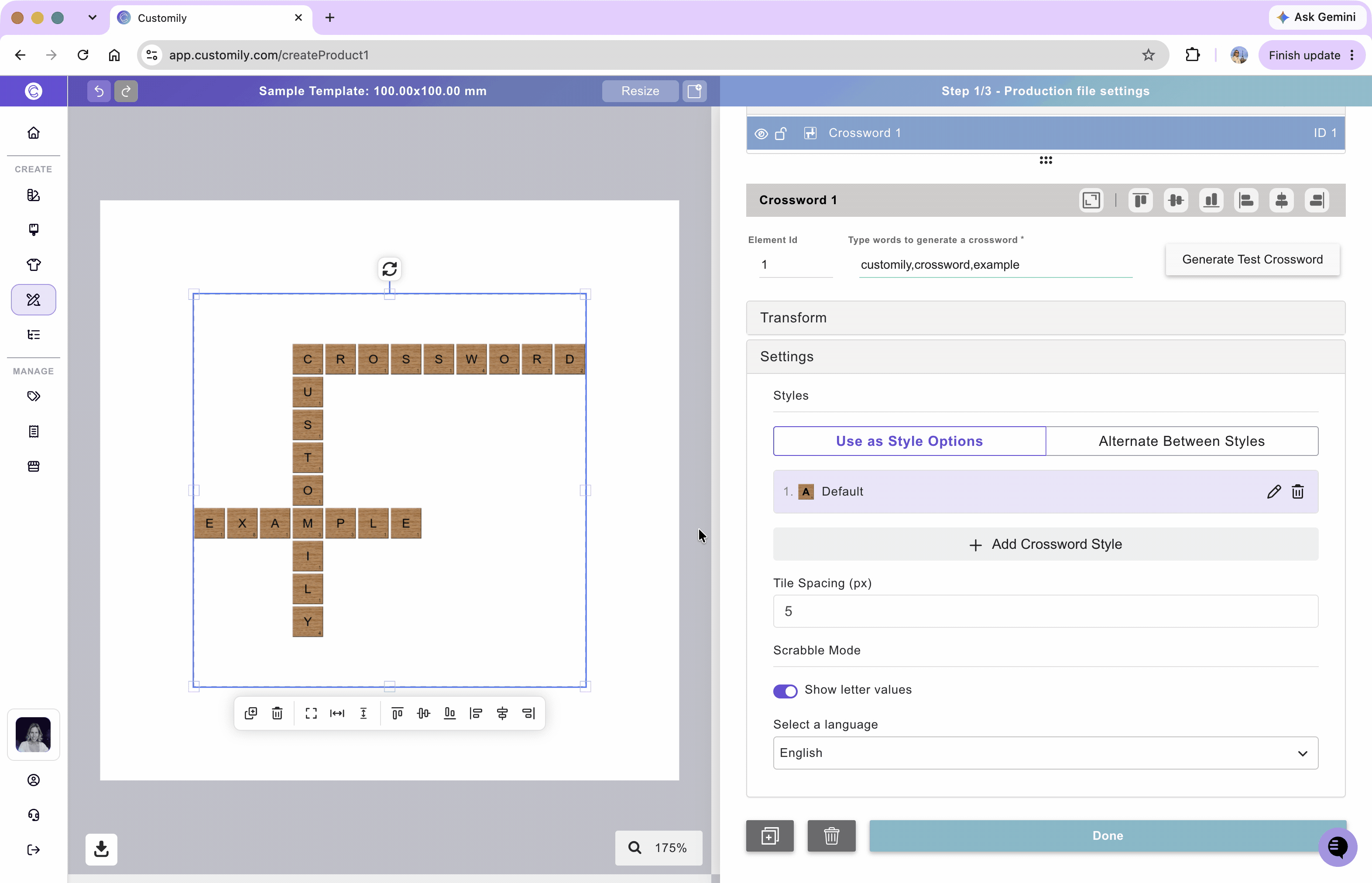Click the redo arrow in the editor header
Screen dimensions: 1372x883
(x=126, y=91)
